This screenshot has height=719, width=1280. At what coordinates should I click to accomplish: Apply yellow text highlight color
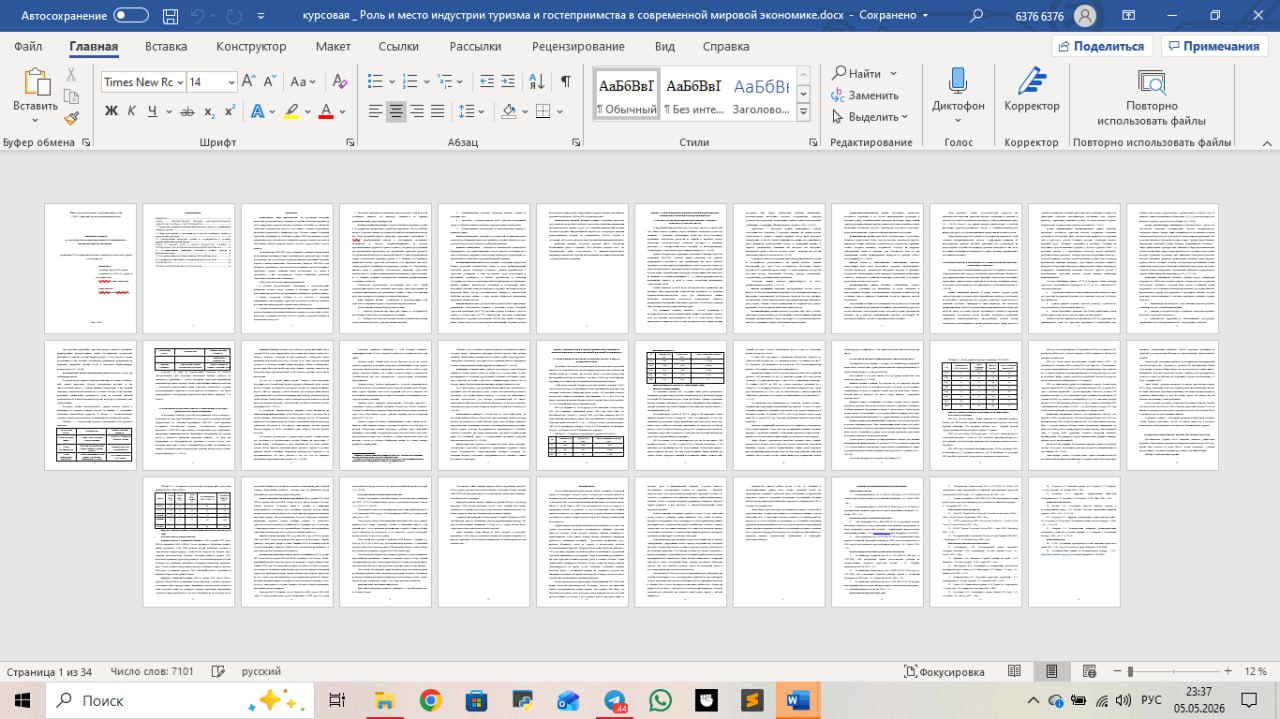point(291,111)
